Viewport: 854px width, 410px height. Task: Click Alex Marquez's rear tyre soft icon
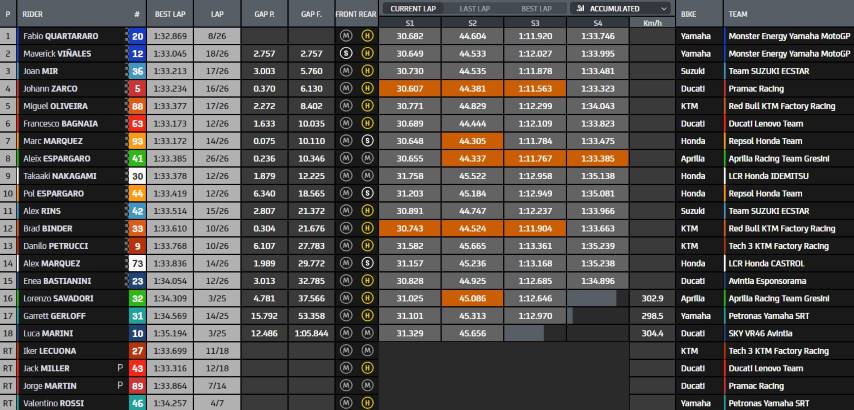(x=367, y=263)
